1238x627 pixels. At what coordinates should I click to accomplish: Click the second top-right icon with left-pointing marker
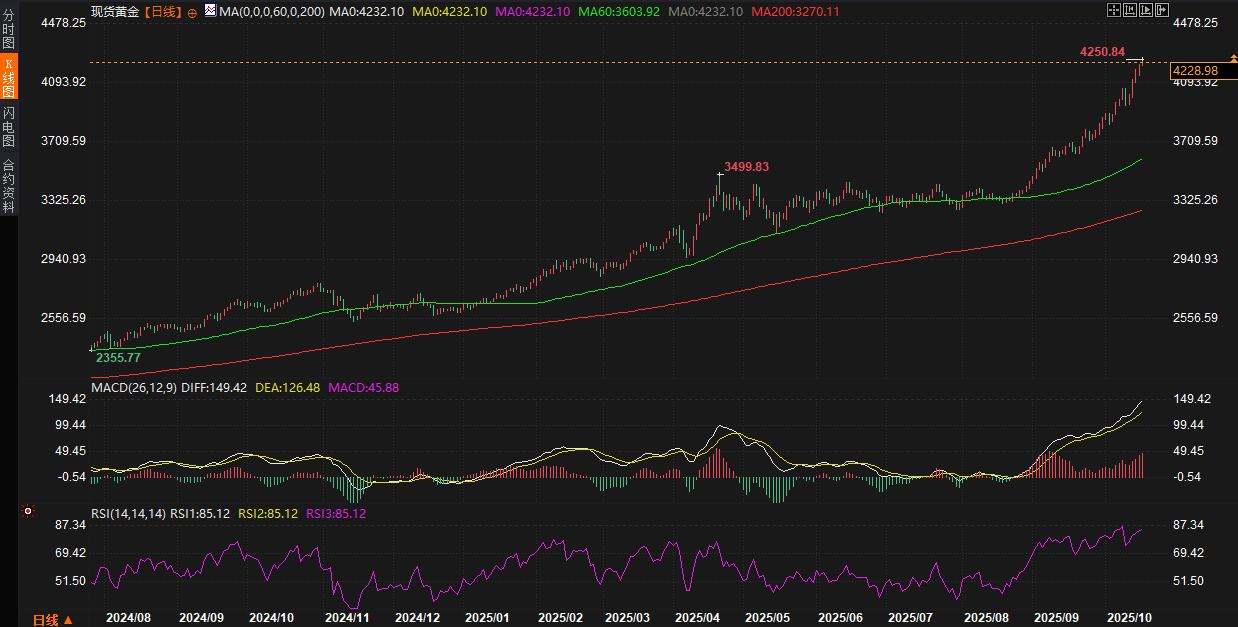click(1131, 10)
